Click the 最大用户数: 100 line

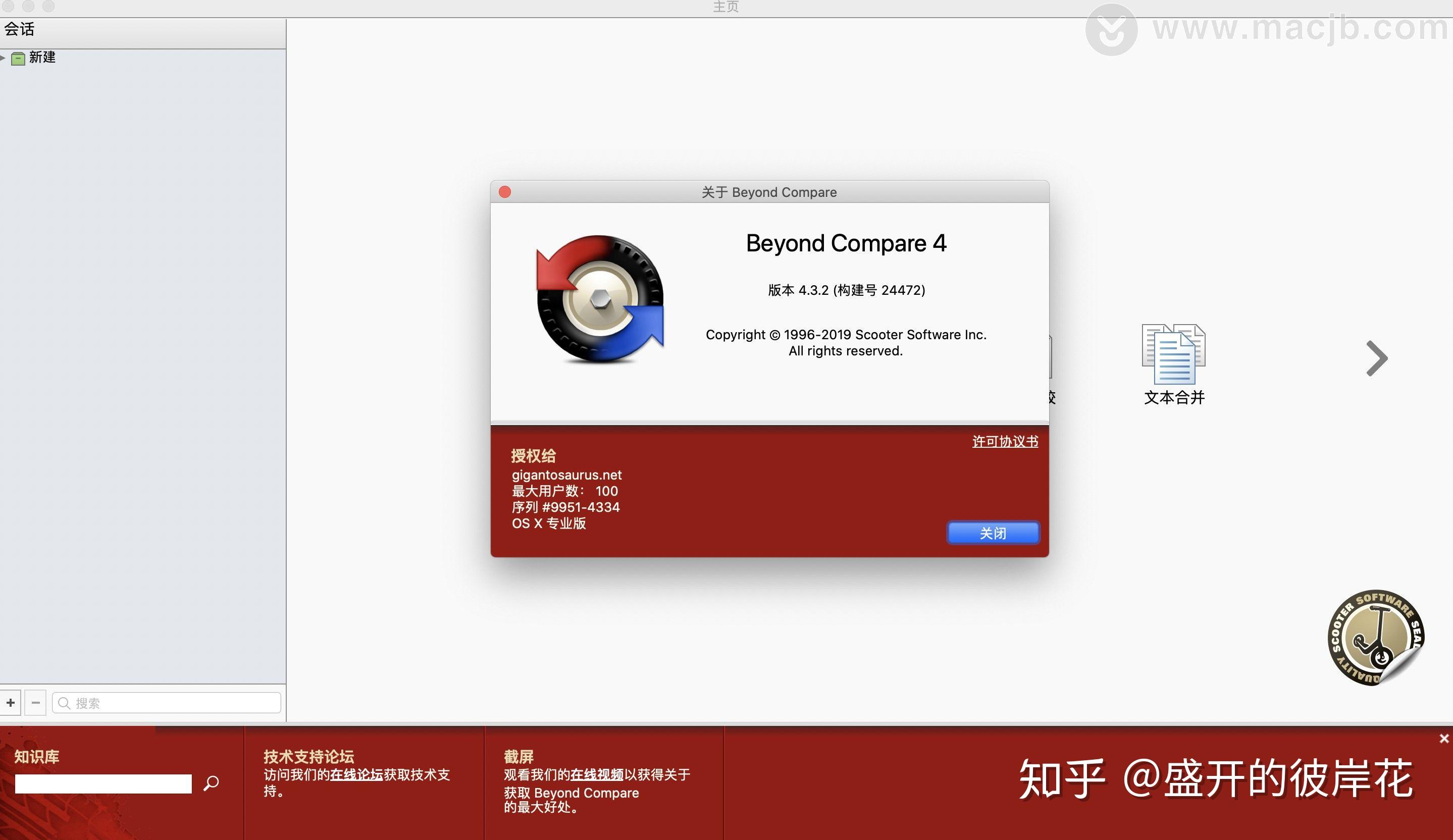pos(565,491)
